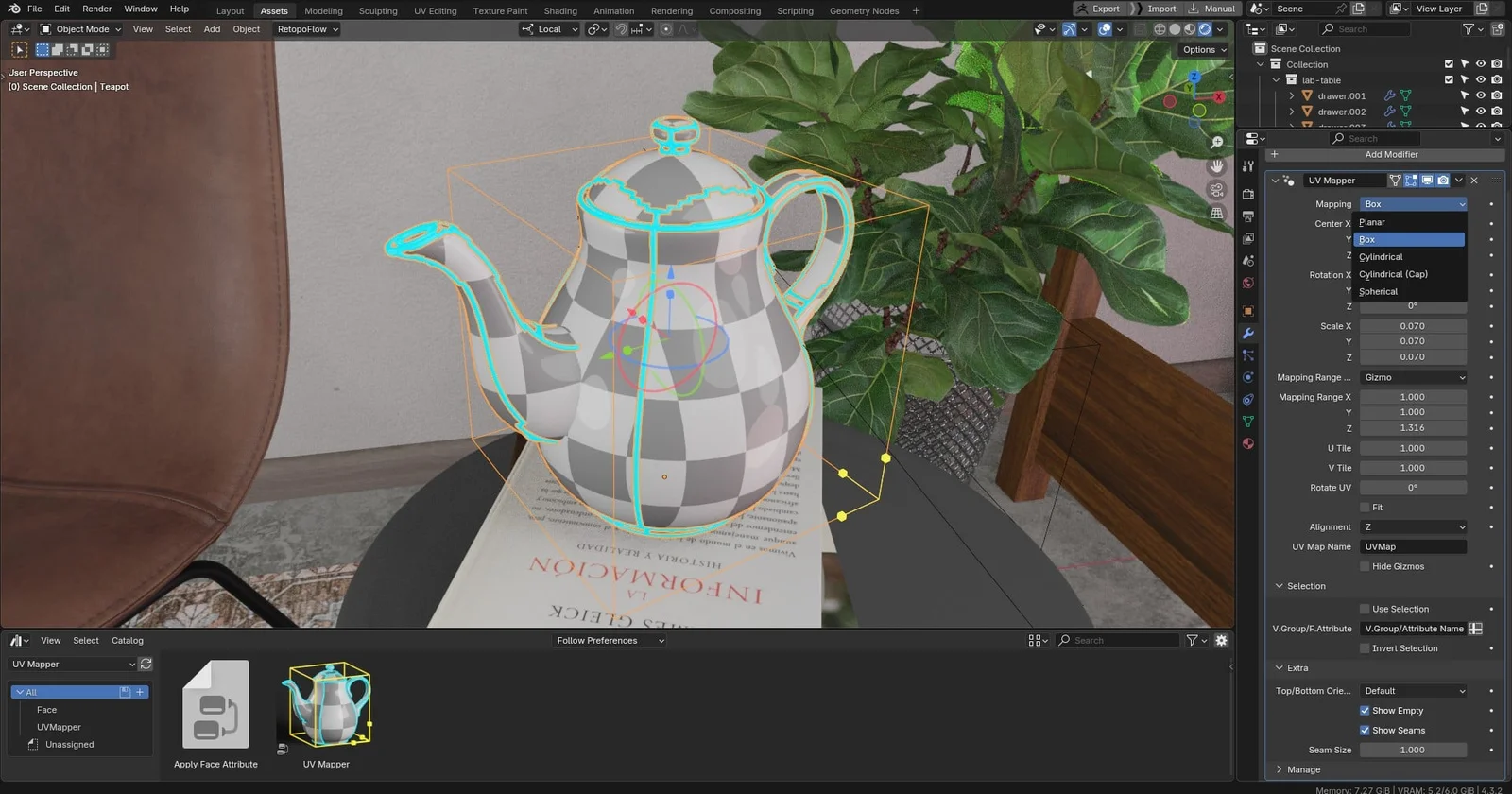Toggle UV Mapper render display
This screenshot has height=794, width=1512.
1443,180
